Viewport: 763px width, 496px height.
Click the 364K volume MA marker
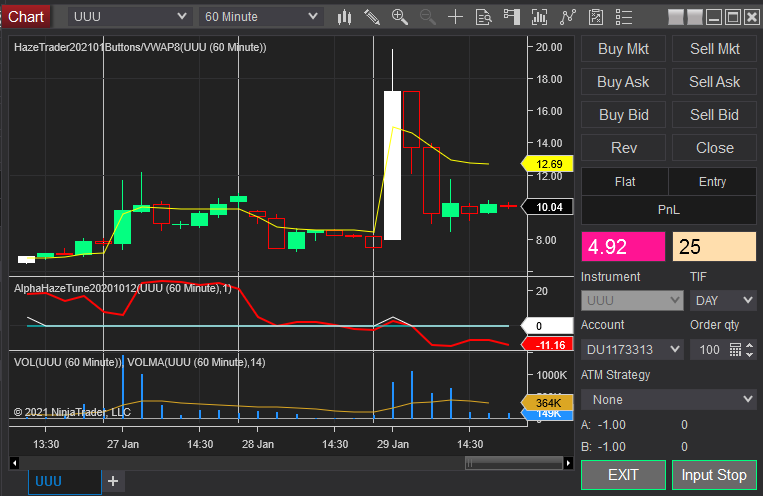pos(547,403)
